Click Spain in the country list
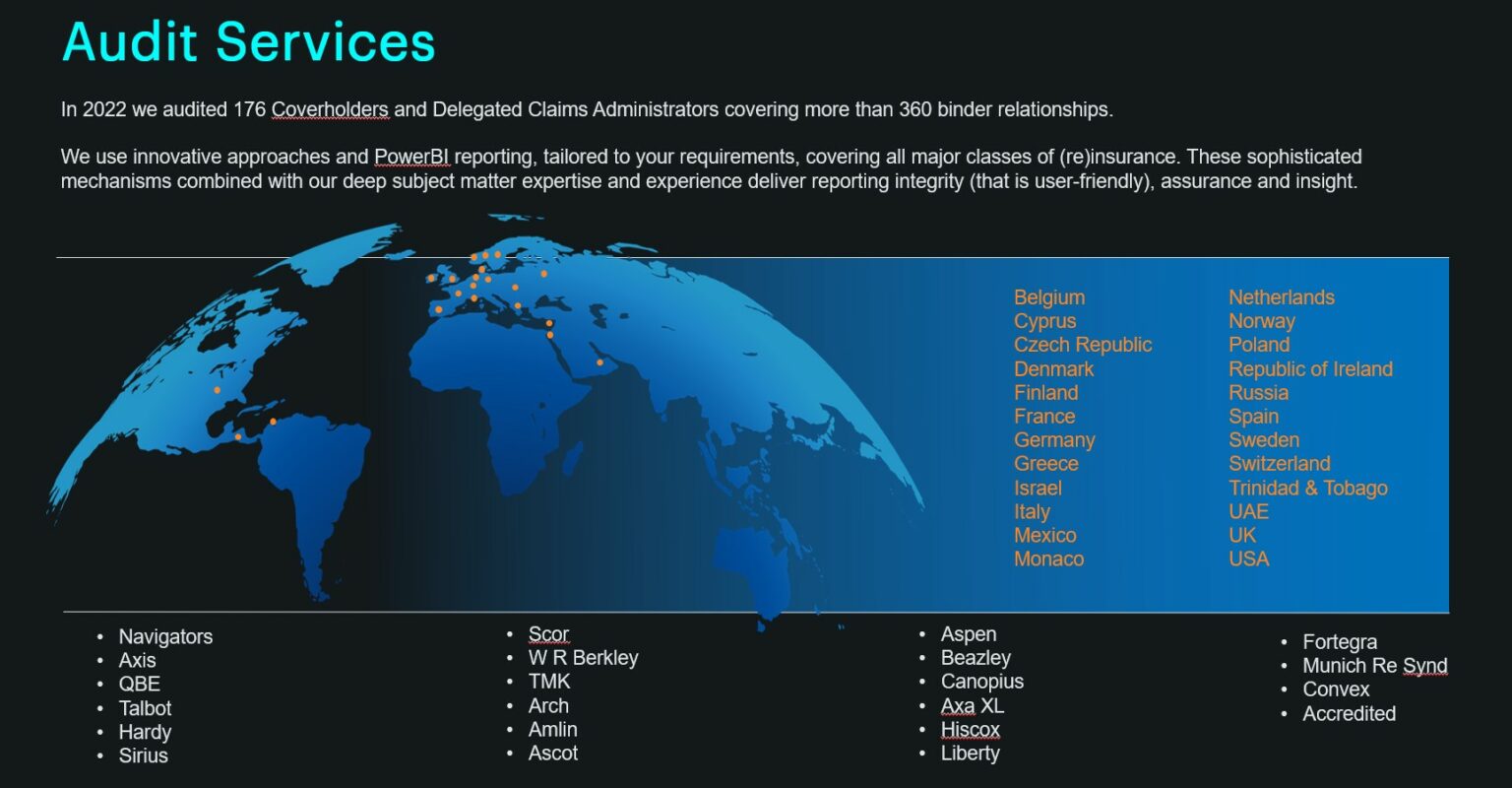Viewport: 1512px width, 788px height. pos(1253,417)
